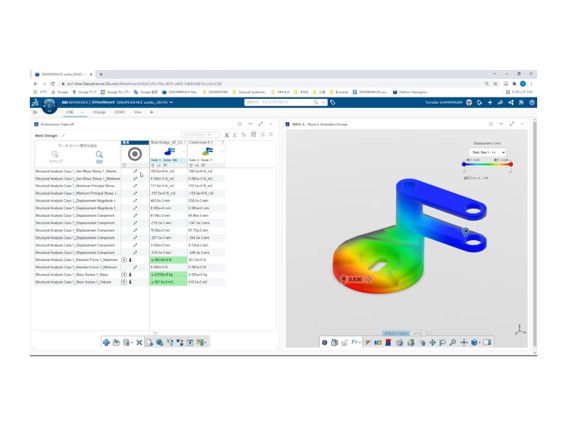
Task: Switch to the CAE dashboard tab
Action: (69, 112)
